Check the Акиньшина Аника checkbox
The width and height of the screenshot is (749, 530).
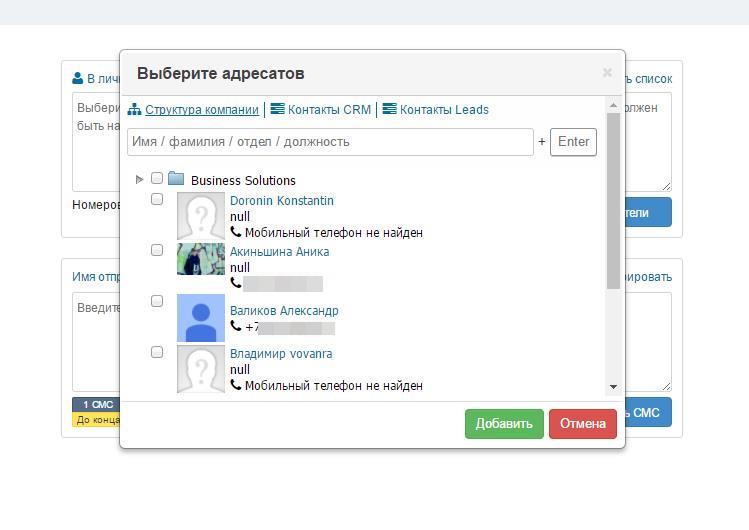coord(157,250)
